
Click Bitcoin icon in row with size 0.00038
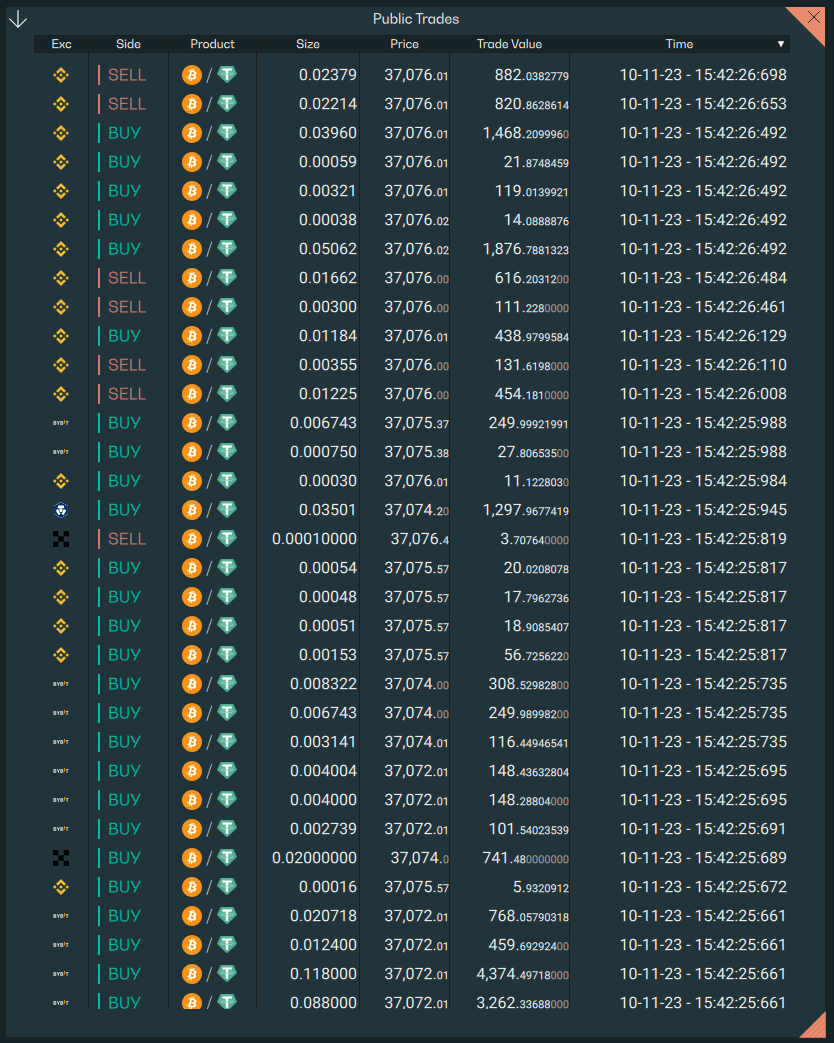[192, 220]
